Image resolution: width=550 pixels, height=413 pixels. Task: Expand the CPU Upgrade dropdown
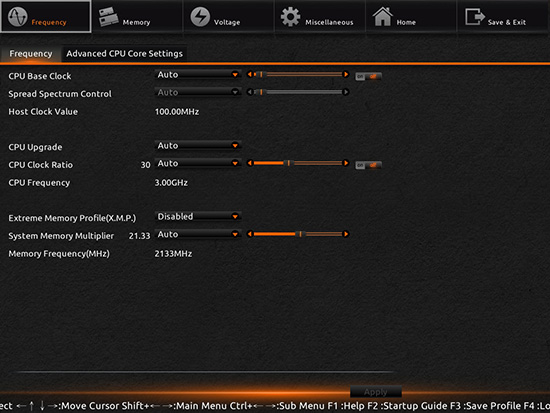pos(198,146)
